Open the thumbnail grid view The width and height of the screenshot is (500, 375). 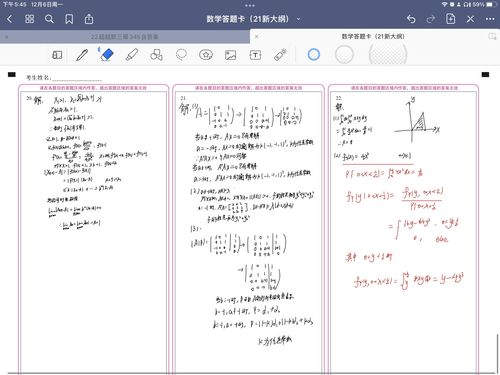tap(29, 19)
